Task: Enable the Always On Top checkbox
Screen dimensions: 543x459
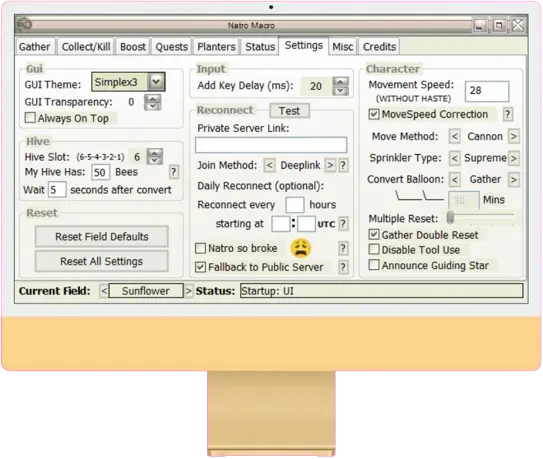Action: coord(30,117)
